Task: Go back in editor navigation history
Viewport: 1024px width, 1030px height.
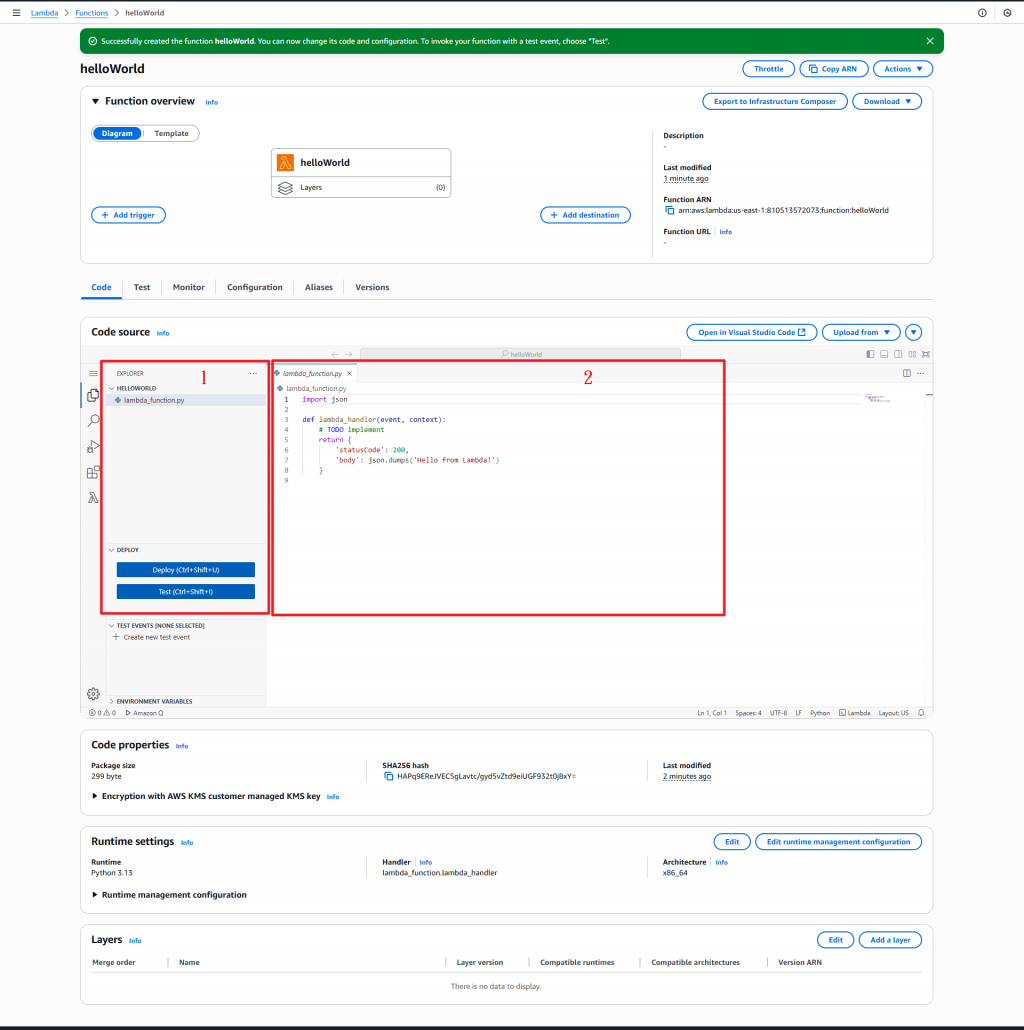Action: (x=335, y=354)
